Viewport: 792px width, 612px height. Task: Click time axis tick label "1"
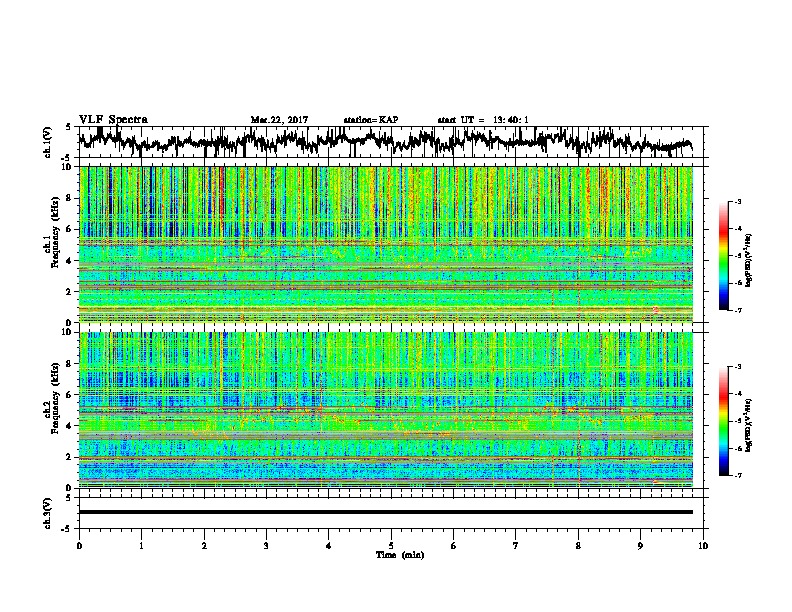[141, 546]
